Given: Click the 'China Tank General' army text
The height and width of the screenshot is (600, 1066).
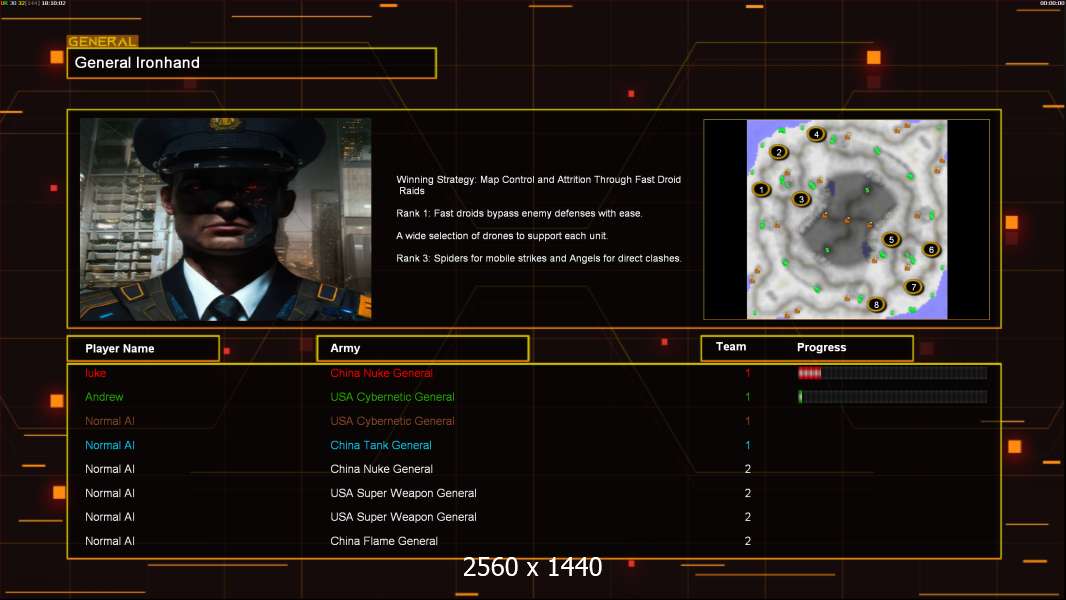Looking at the screenshot, I should click(381, 445).
